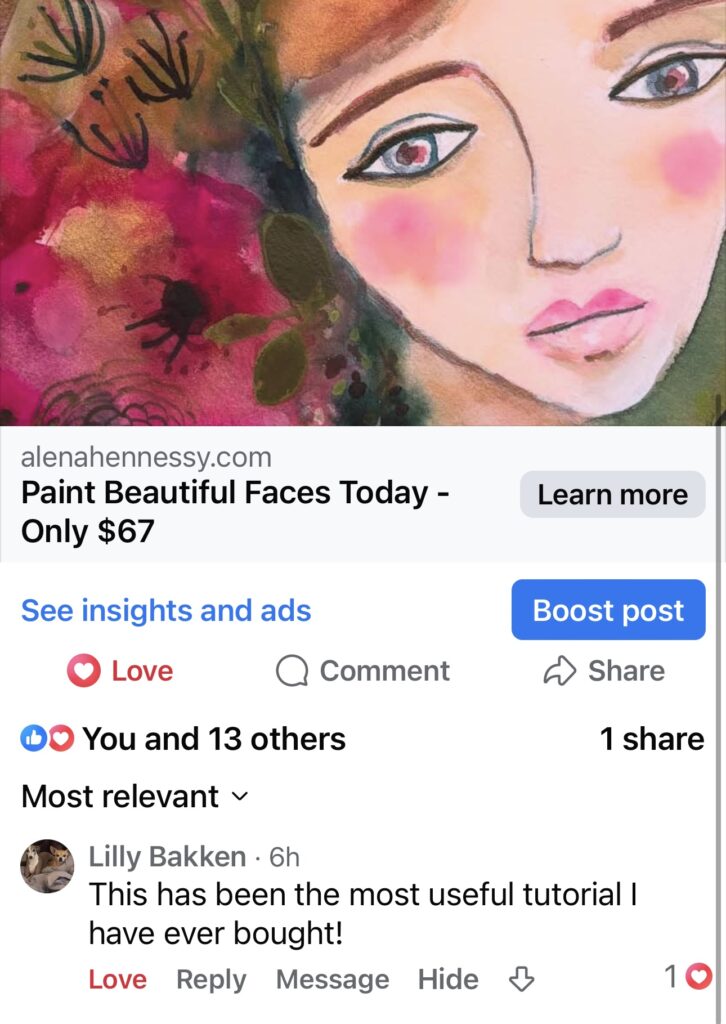Click Learn more on the ad
Viewport: 726px width, 1024px height.
coord(612,494)
